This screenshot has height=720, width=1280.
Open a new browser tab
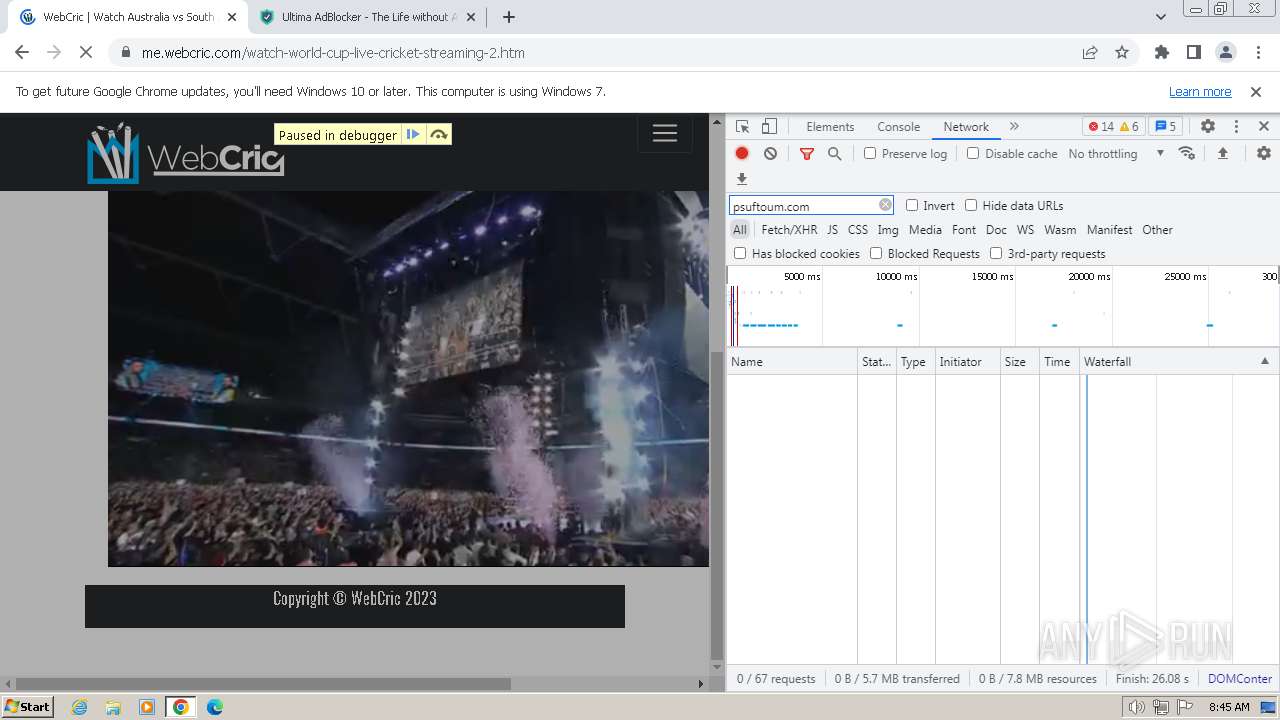[x=509, y=17]
